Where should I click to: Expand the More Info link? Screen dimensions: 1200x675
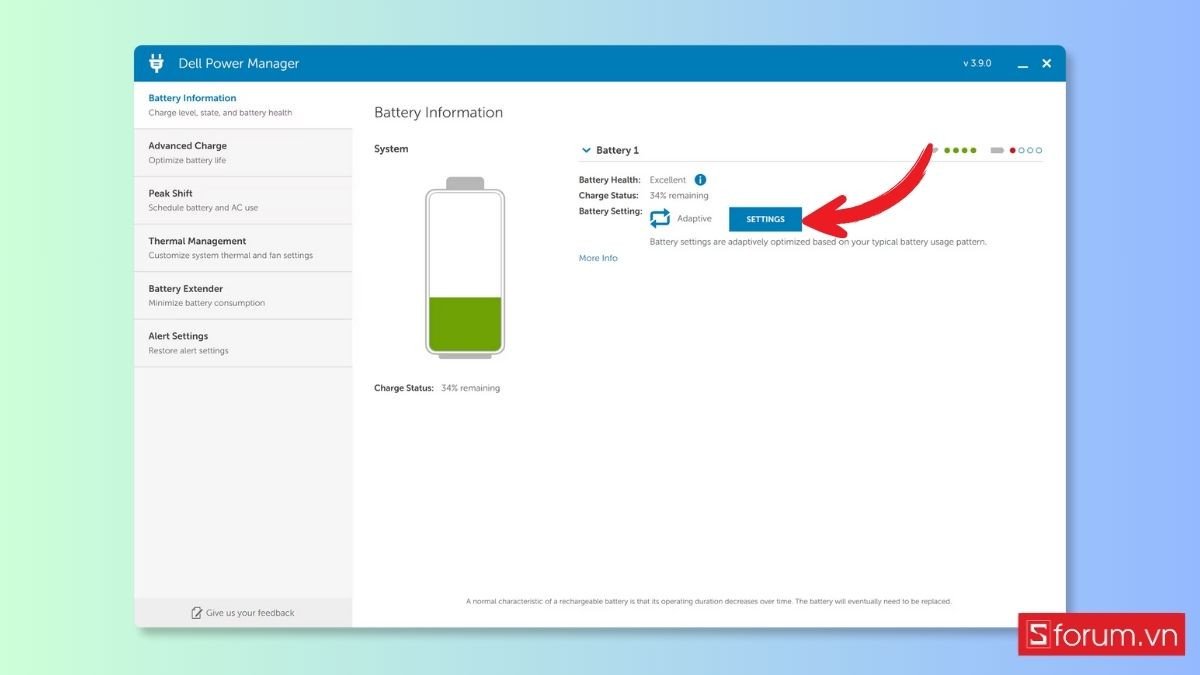coord(598,258)
